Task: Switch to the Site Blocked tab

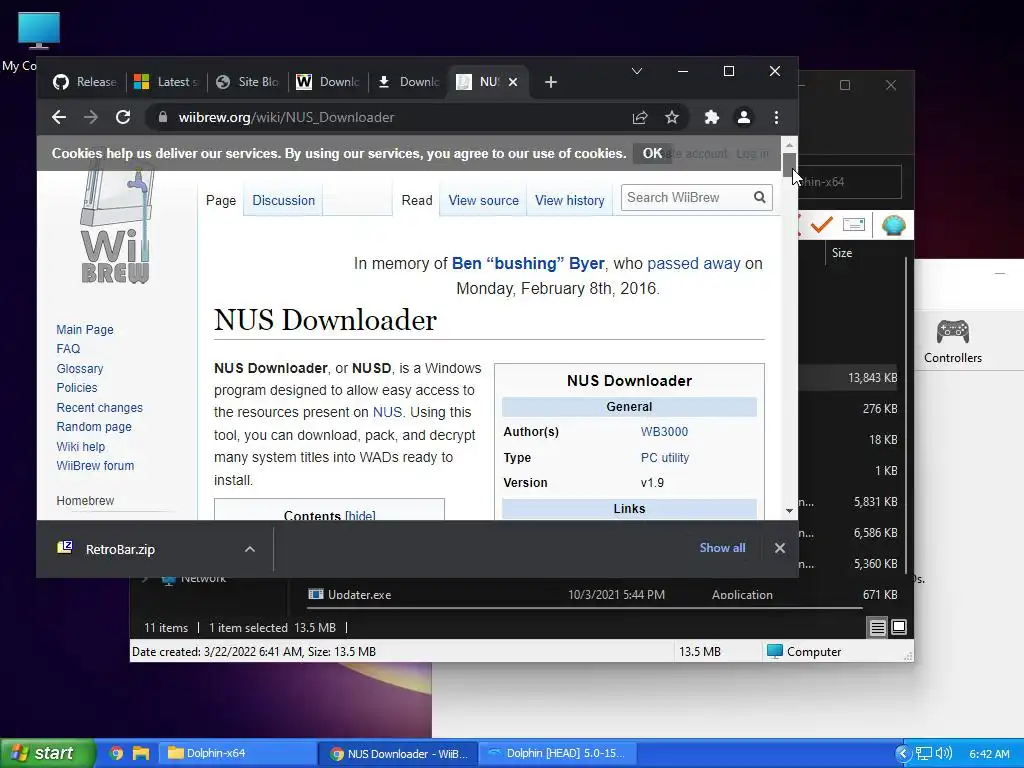Action: (x=247, y=82)
